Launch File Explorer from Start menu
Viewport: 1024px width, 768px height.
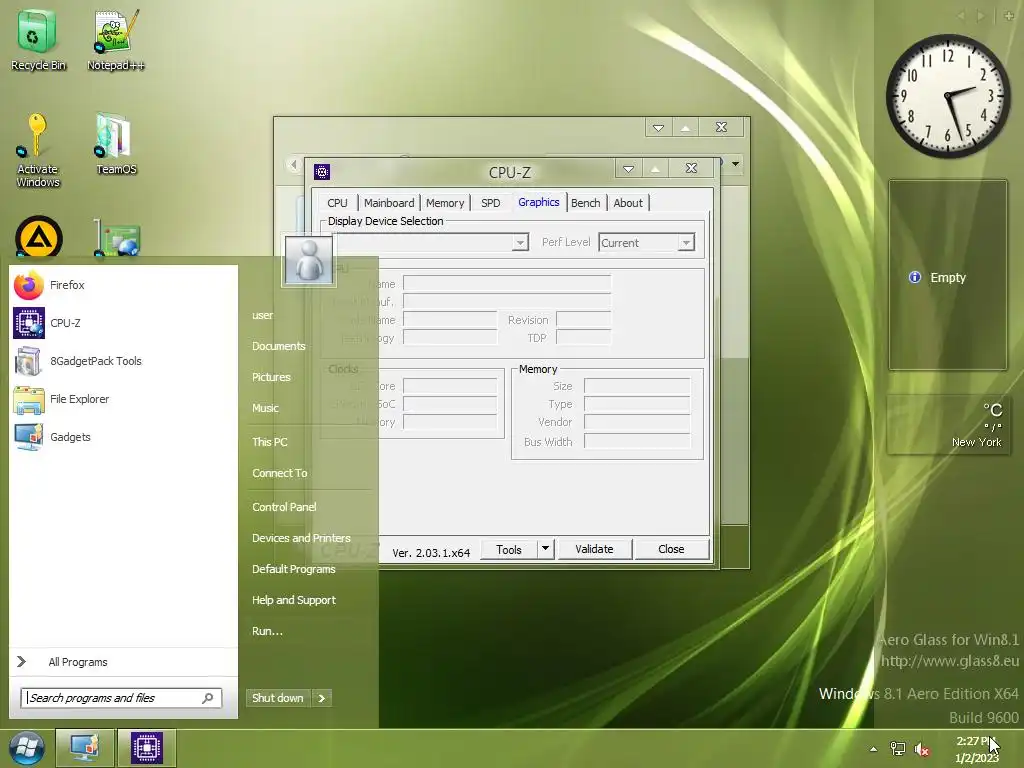point(123,399)
